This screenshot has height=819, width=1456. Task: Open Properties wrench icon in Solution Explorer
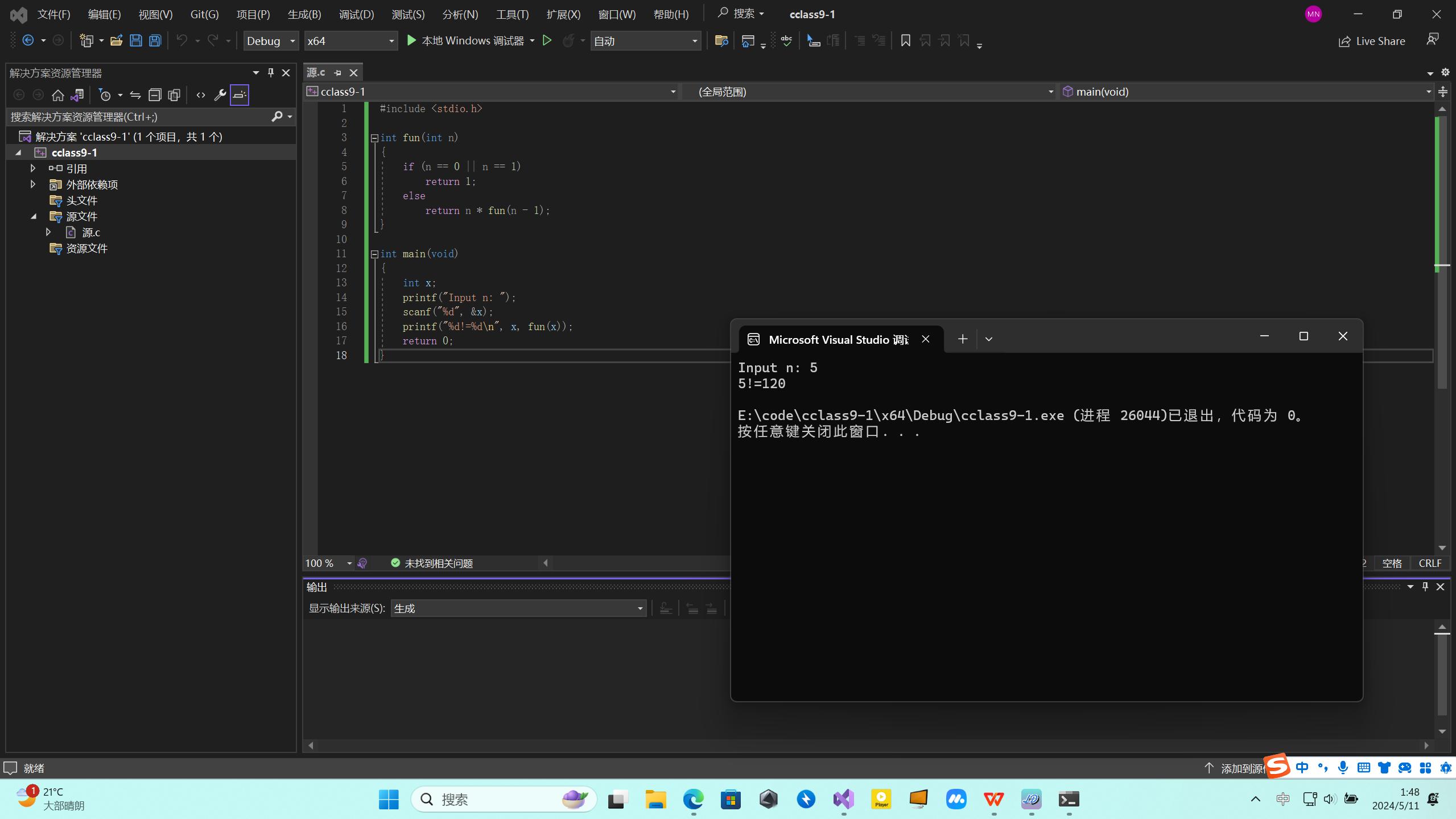click(x=220, y=95)
